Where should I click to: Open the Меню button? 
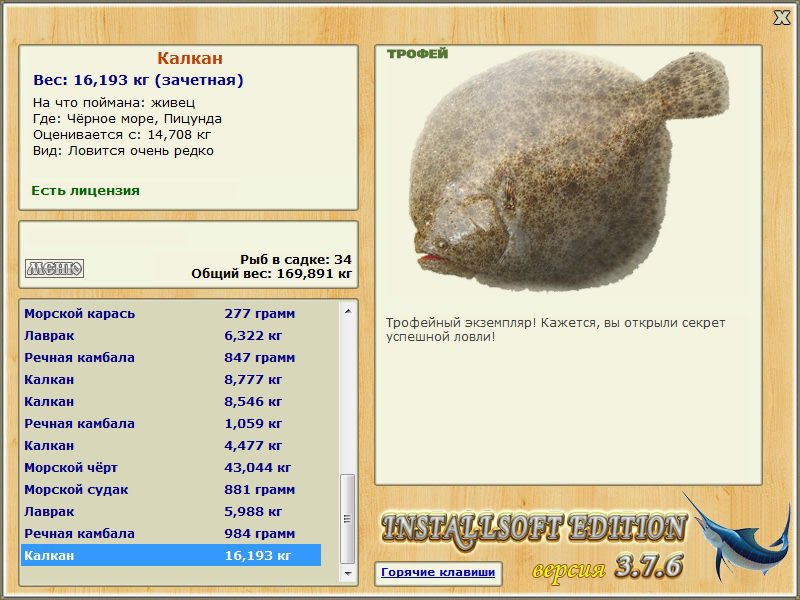coord(55,268)
